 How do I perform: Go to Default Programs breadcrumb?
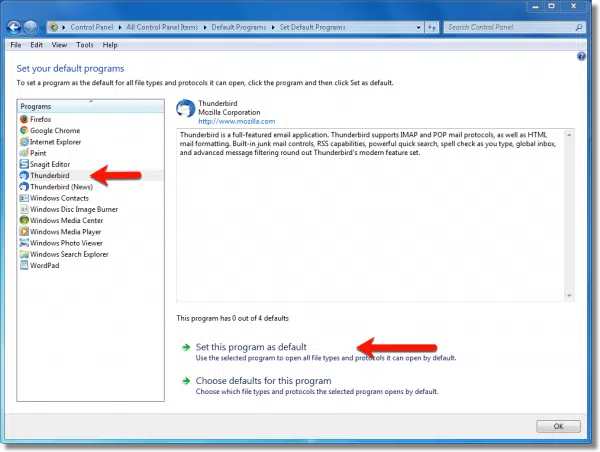[x=239, y=27]
